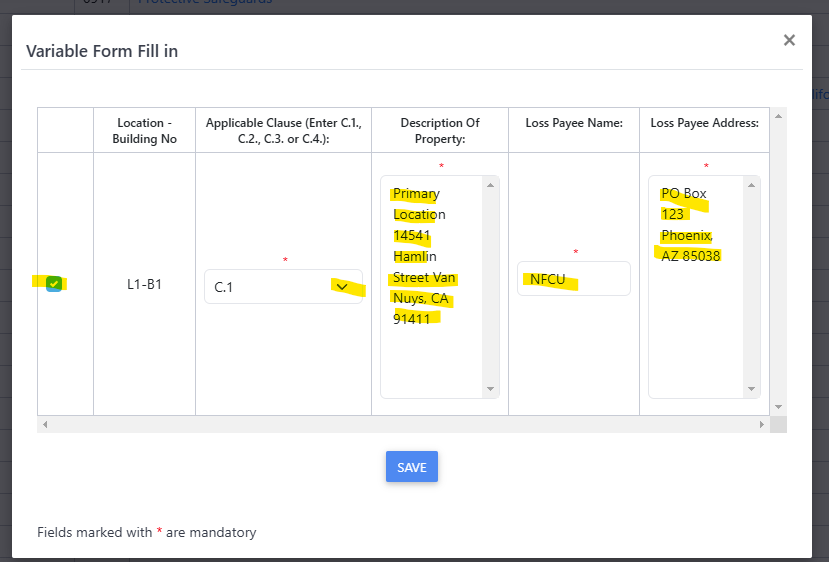Click the Loss Payee Address column header
The height and width of the screenshot is (562, 829).
point(704,123)
